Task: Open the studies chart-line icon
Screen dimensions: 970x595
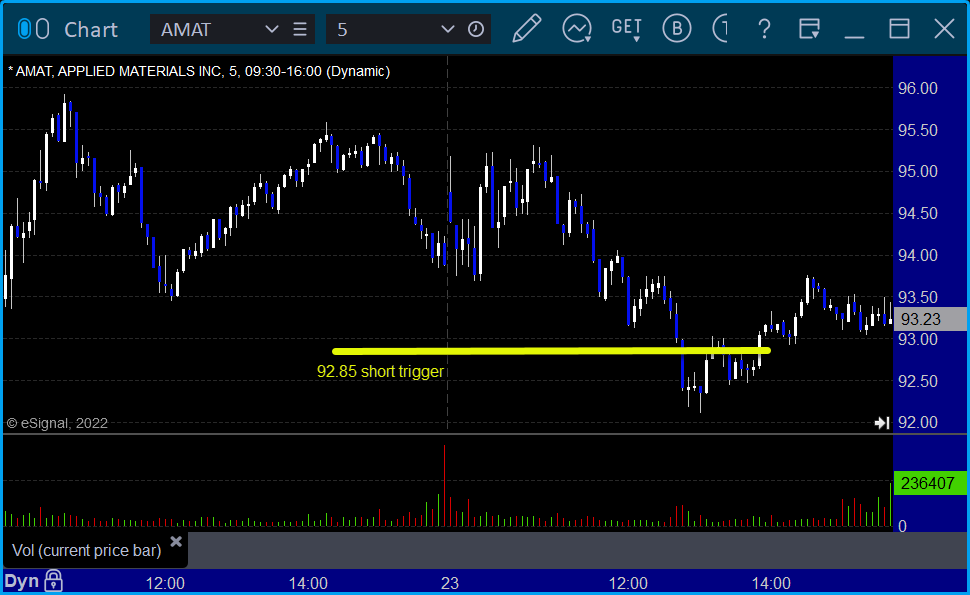Action: tap(577, 29)
